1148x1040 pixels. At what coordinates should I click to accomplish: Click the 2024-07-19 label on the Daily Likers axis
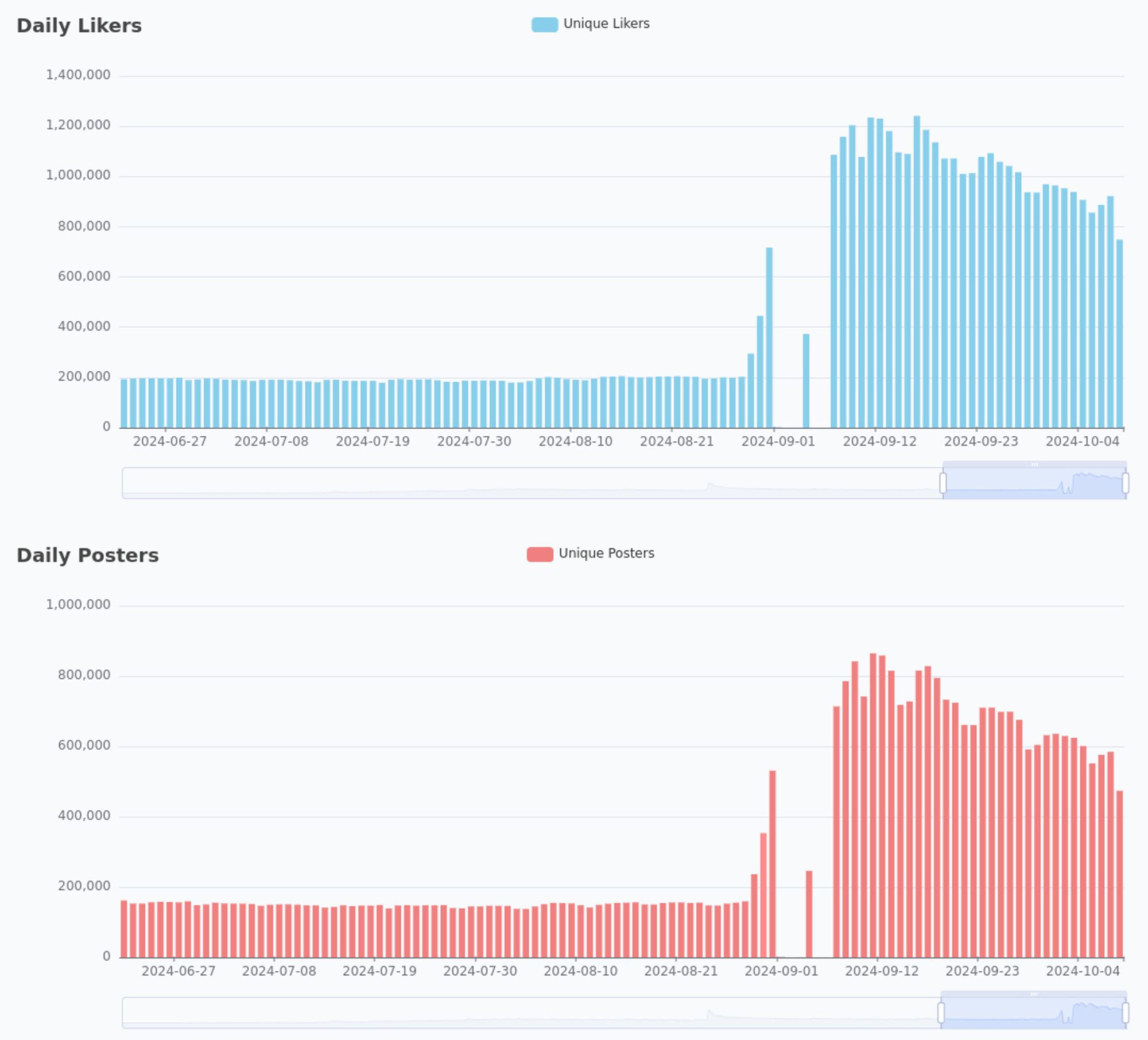click(373, 441)
